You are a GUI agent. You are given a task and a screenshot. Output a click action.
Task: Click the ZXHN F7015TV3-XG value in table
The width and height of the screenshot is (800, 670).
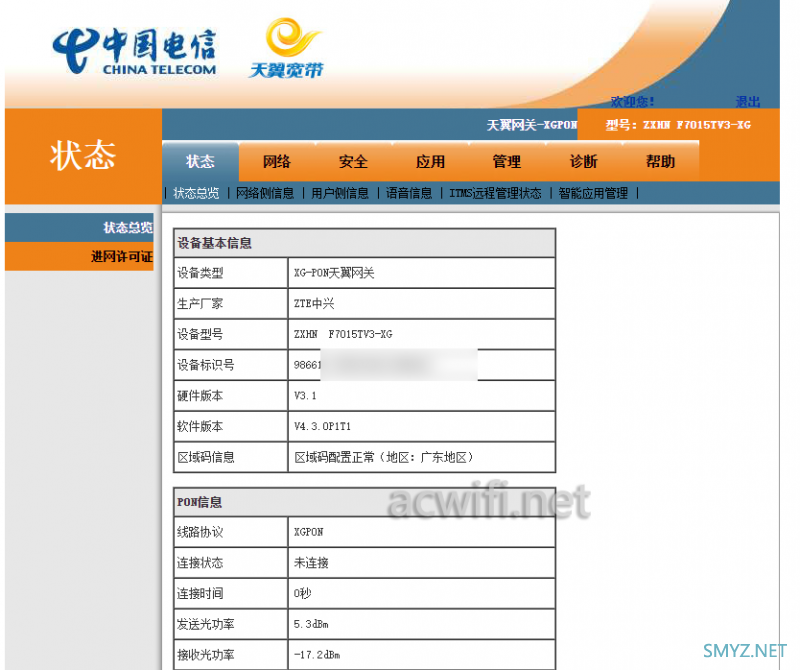tap(343, 334)
